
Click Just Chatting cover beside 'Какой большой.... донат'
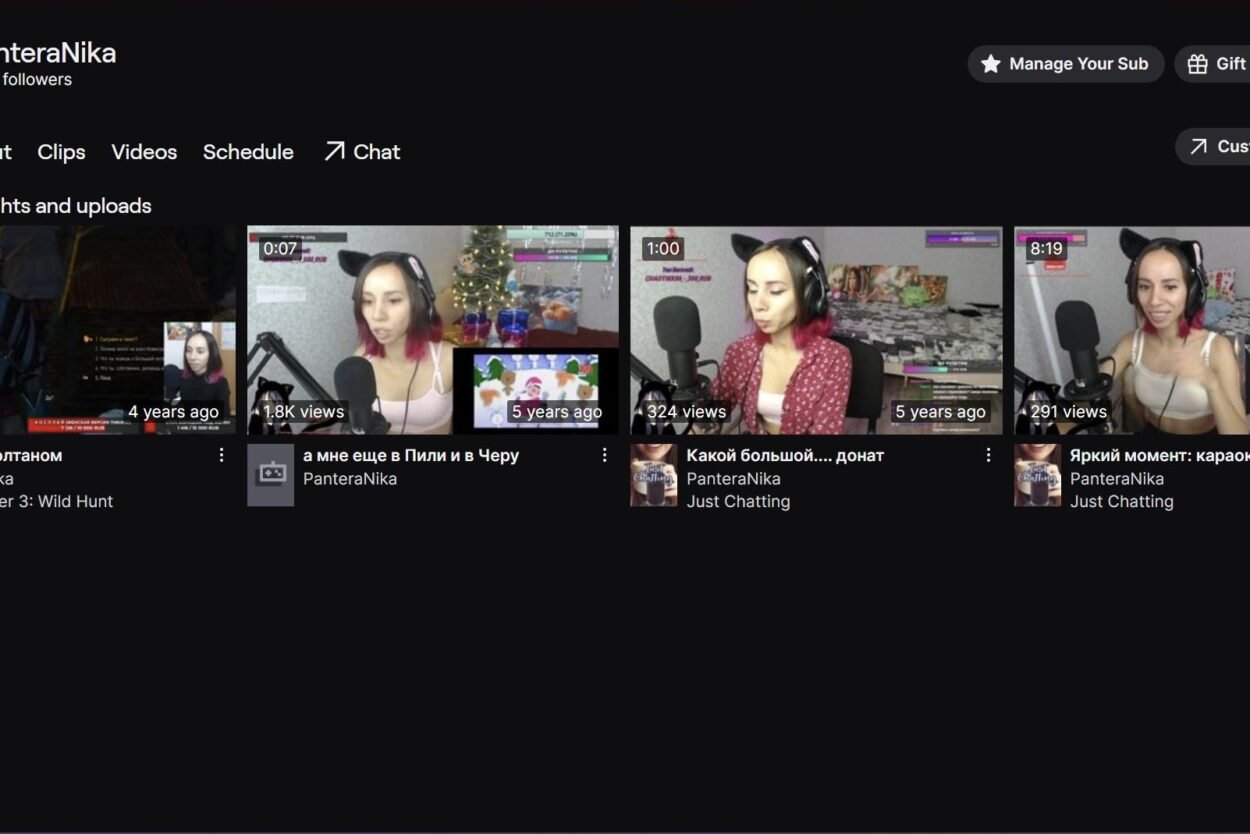[x=654, y=475]
